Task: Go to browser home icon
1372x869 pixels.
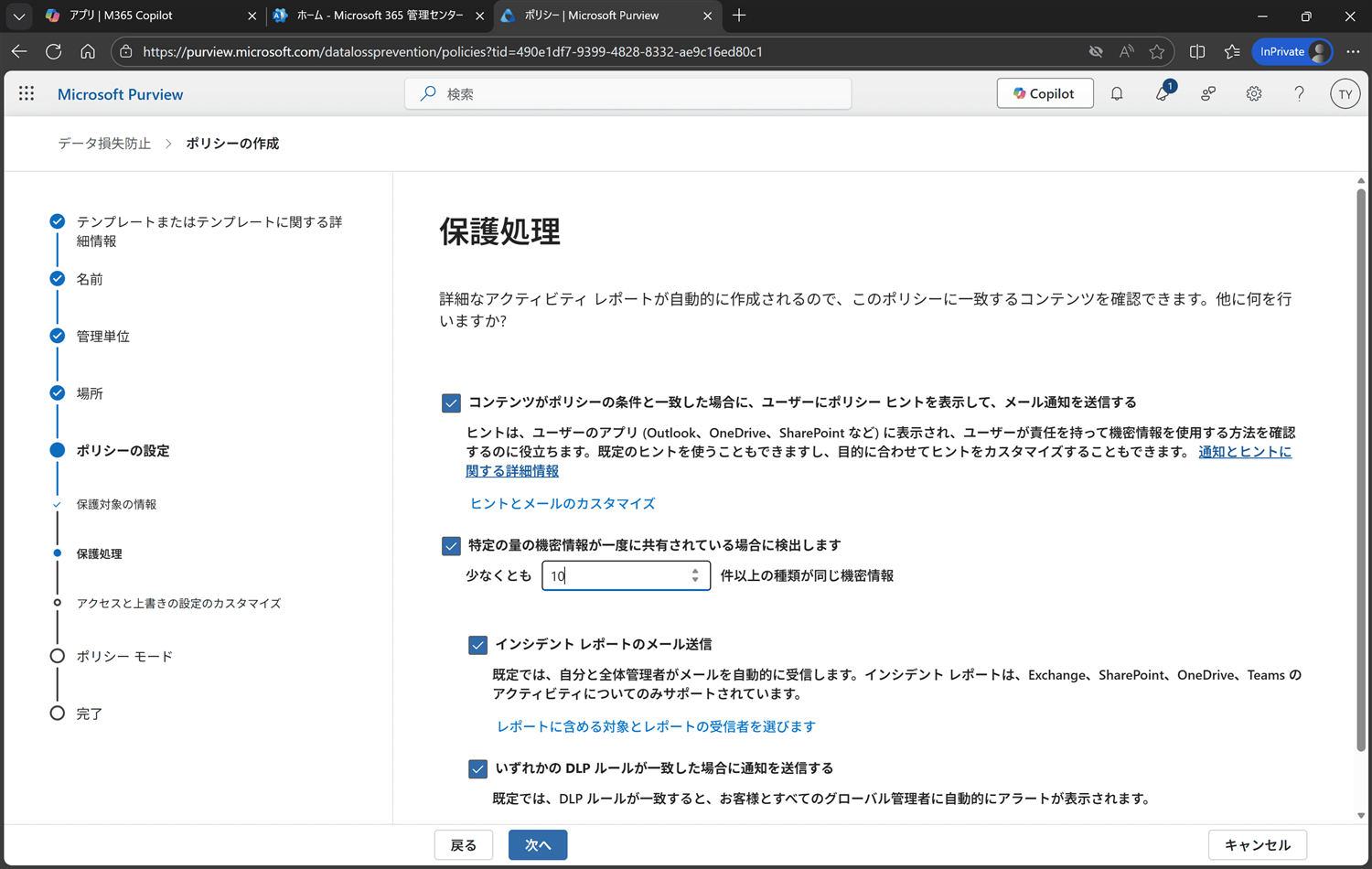Action: pos(88,51)
